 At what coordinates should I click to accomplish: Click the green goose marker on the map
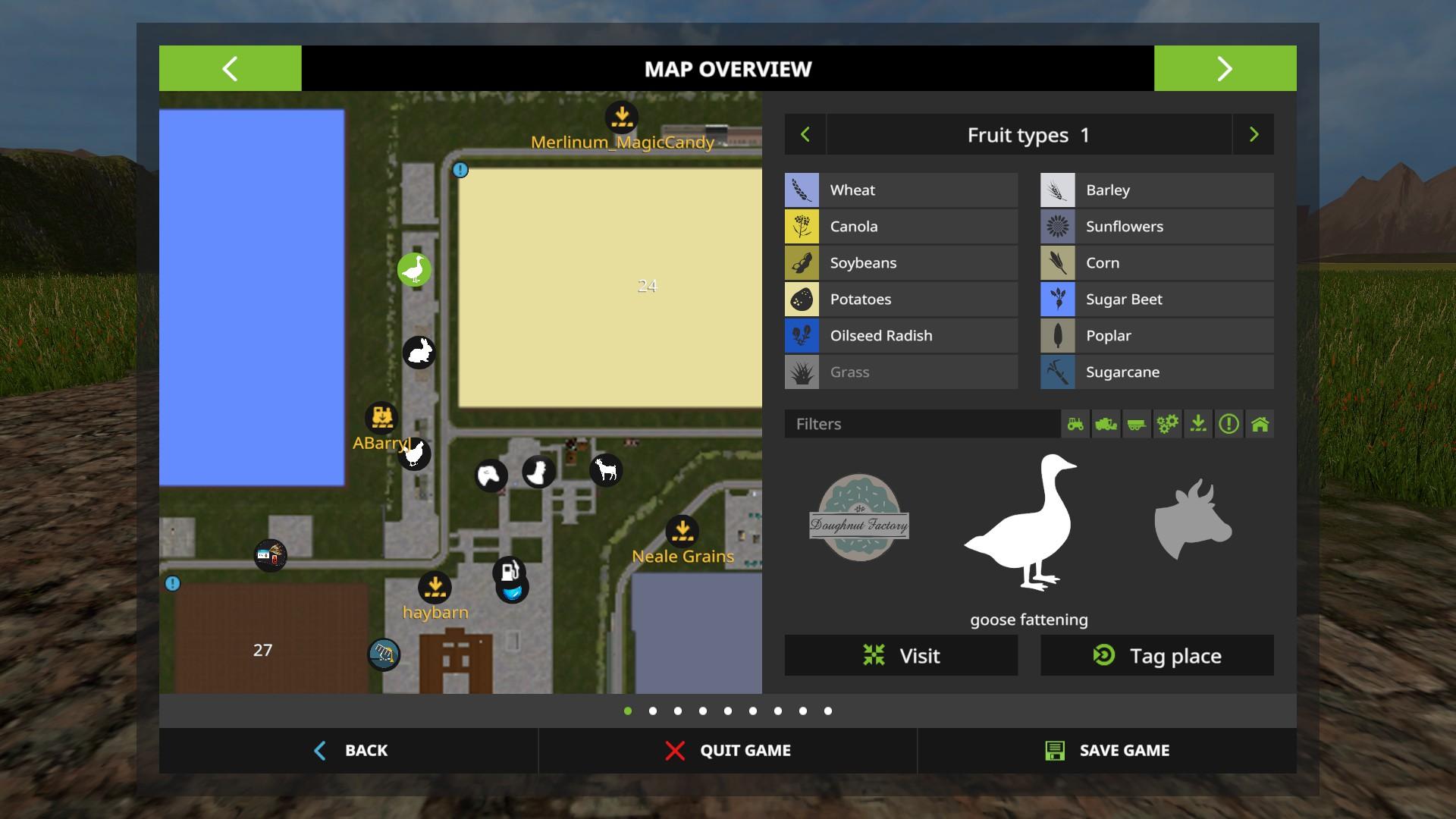point(415,270)
